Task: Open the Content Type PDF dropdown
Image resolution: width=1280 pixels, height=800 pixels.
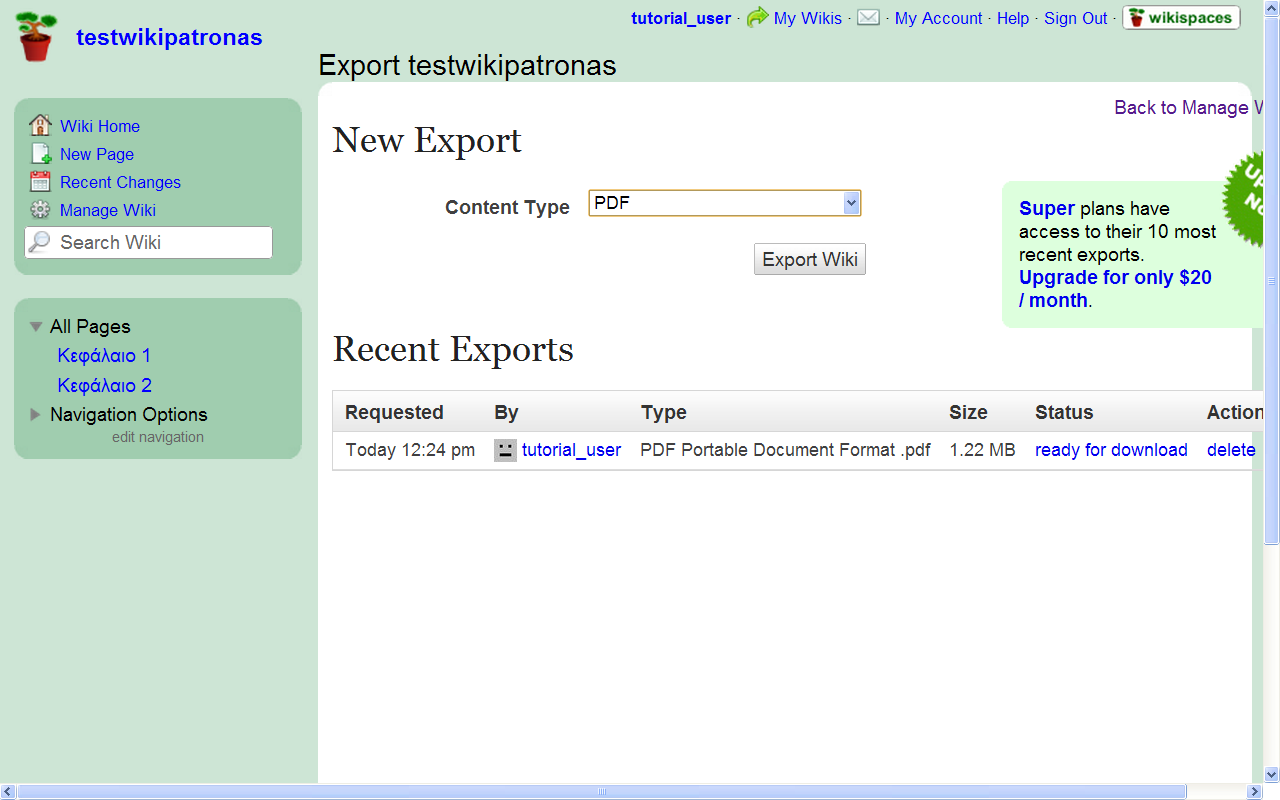Action: coord(724,203)
